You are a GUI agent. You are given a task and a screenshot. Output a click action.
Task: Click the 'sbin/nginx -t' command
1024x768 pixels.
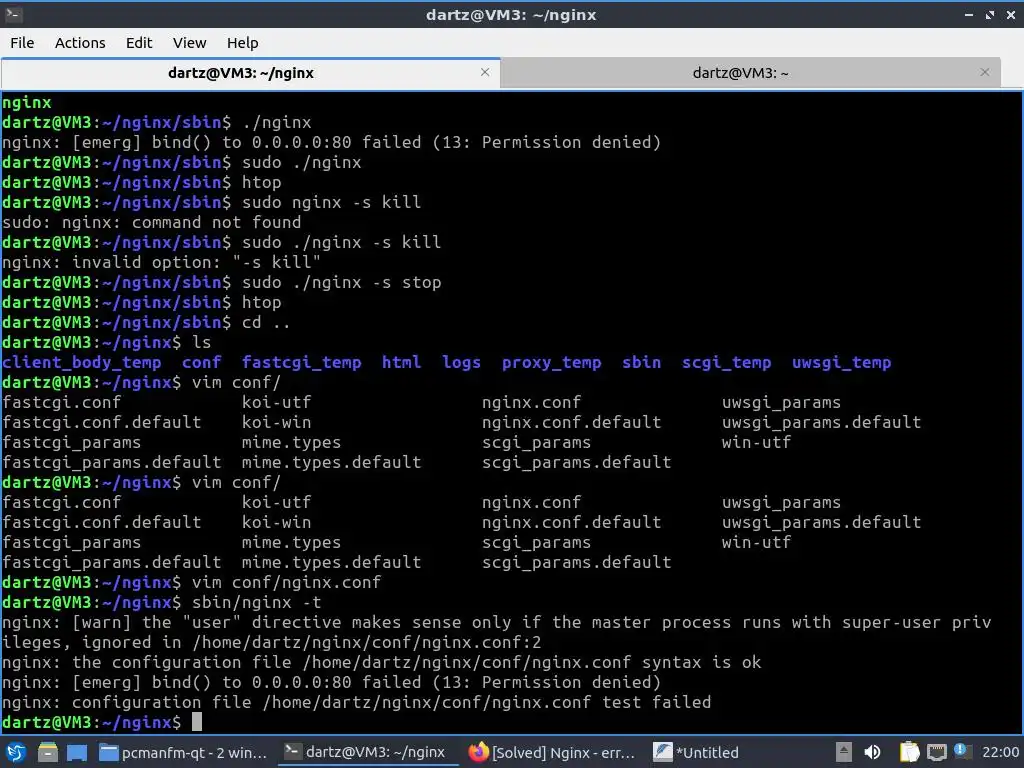pos(256,602)
